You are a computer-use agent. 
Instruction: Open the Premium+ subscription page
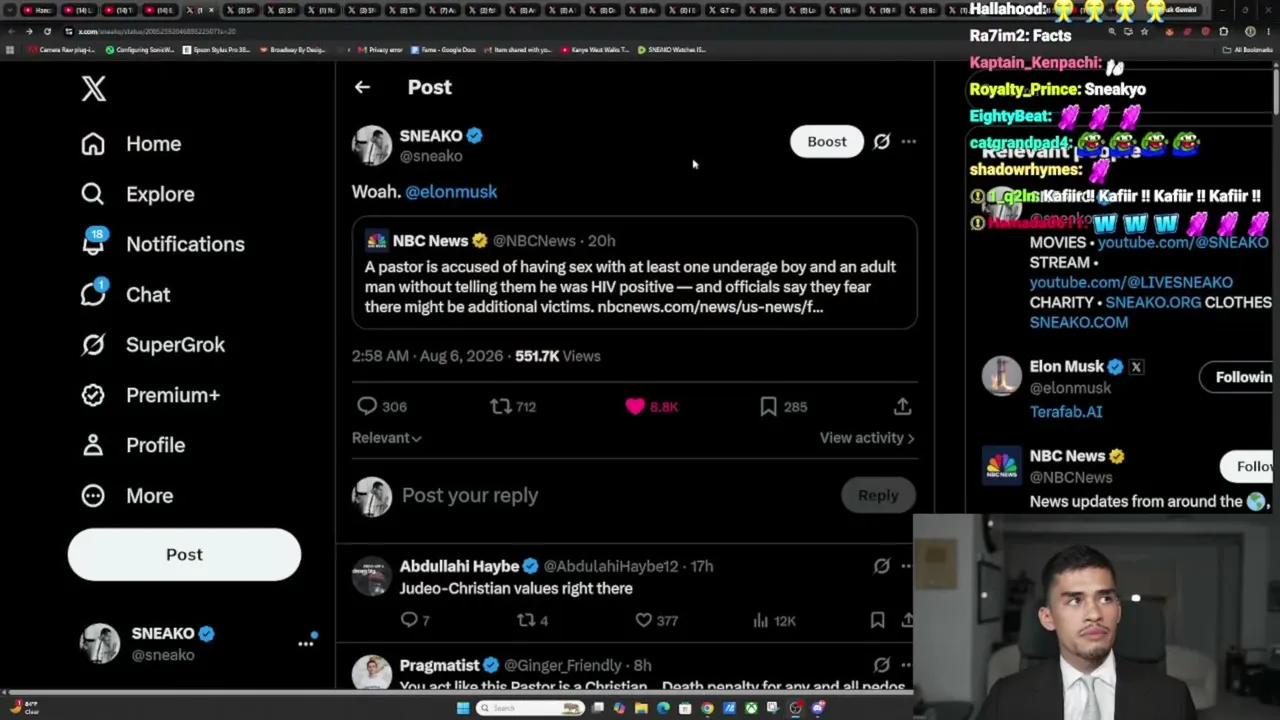[150, 395]
